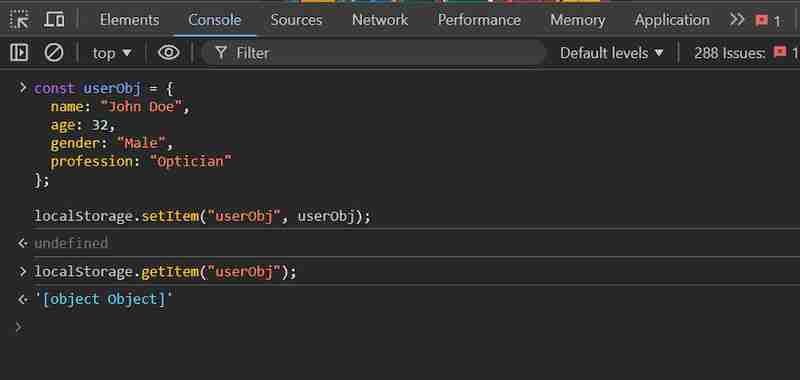Click the name: "John Doe" line
The width and height of the screenshot is (800, 380).
(120, 107)
